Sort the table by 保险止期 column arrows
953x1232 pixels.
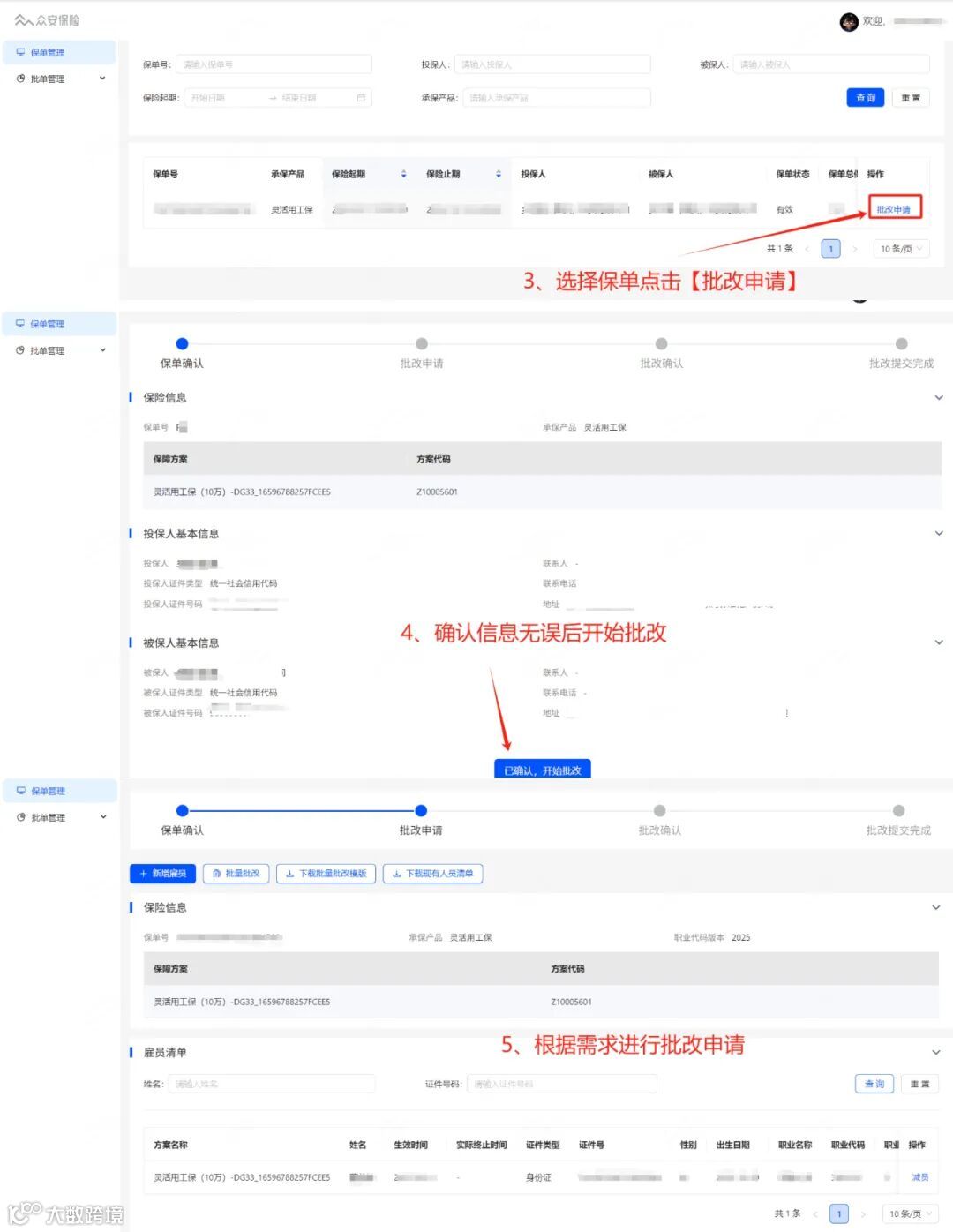point(499,174)
